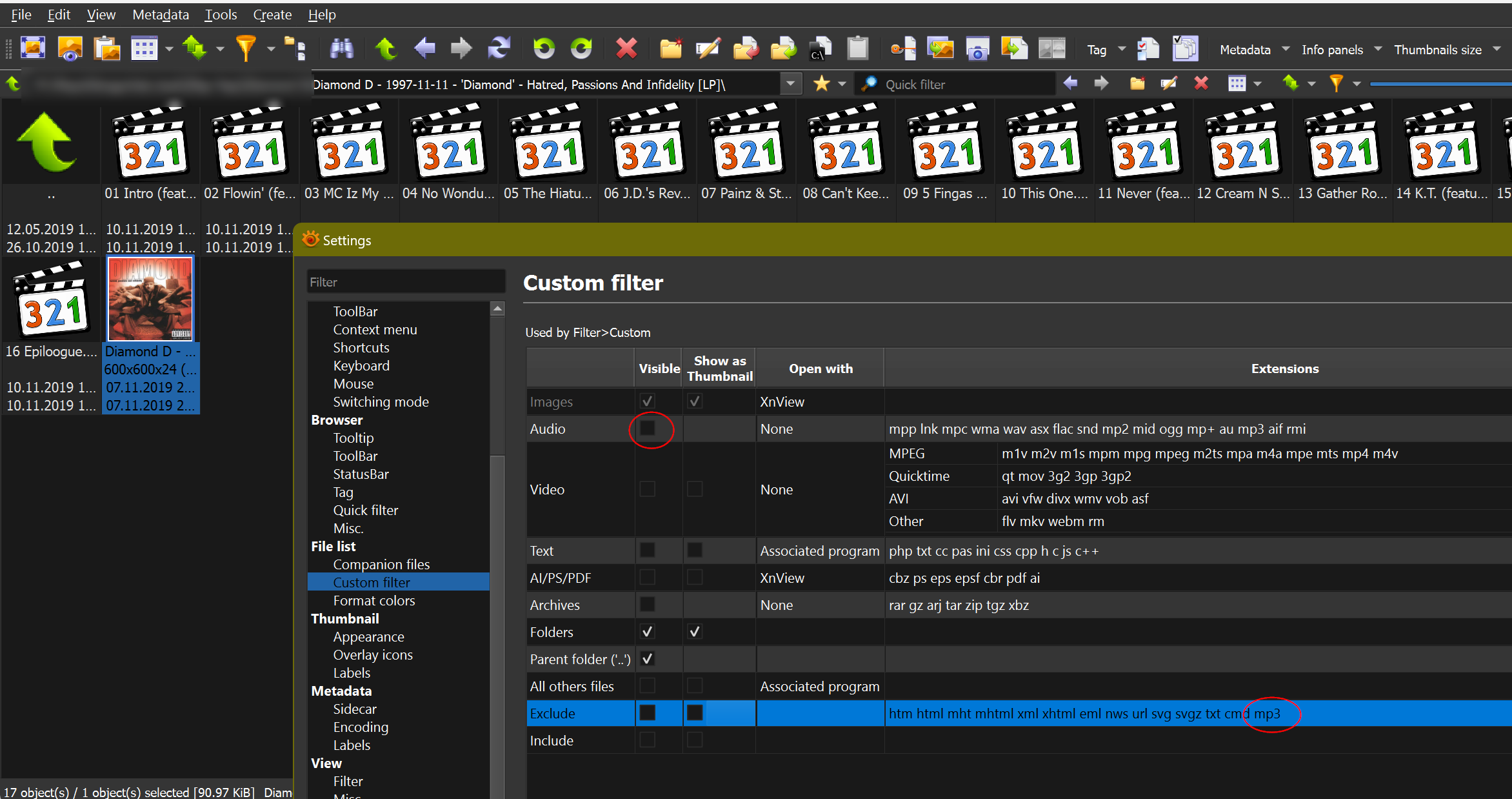Click the orange funnel filter icon
This screenshot has width=1512, height=799.
point(246,49)
